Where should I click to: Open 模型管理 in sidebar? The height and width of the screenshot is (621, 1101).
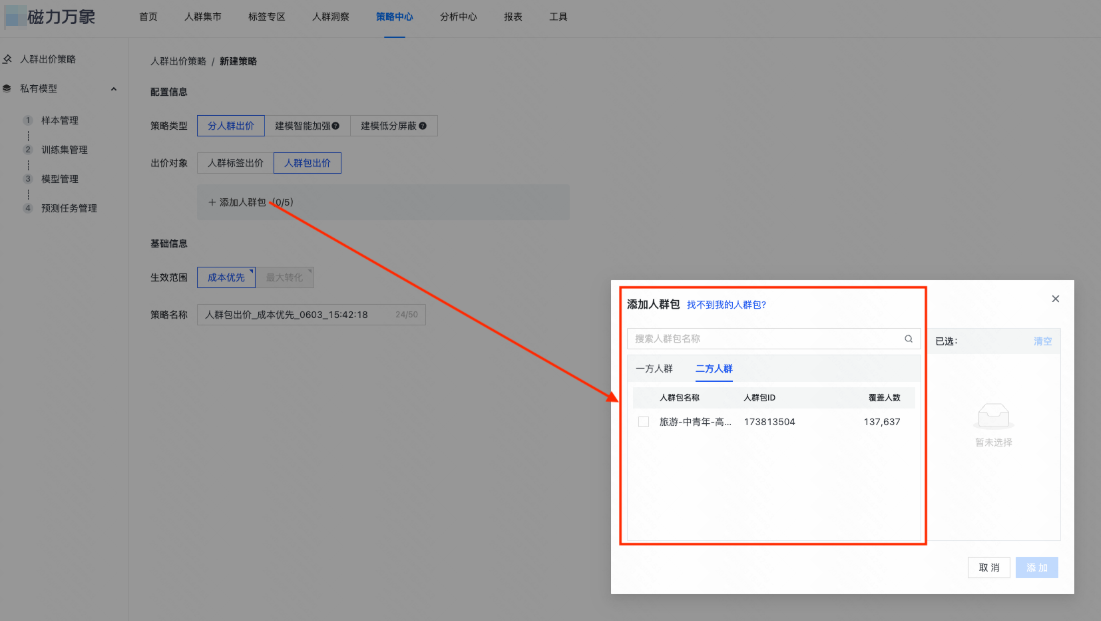click(60, 179)
